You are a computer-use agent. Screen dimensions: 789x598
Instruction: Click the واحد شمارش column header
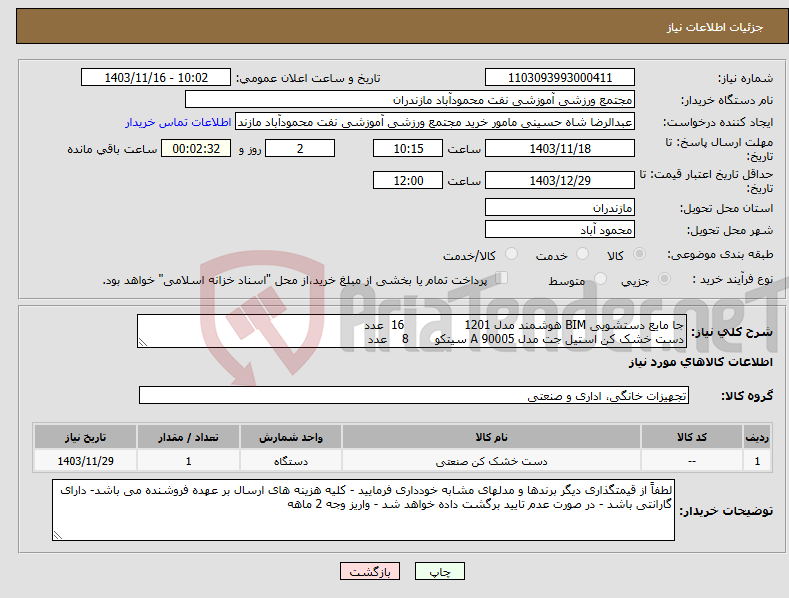291,437
